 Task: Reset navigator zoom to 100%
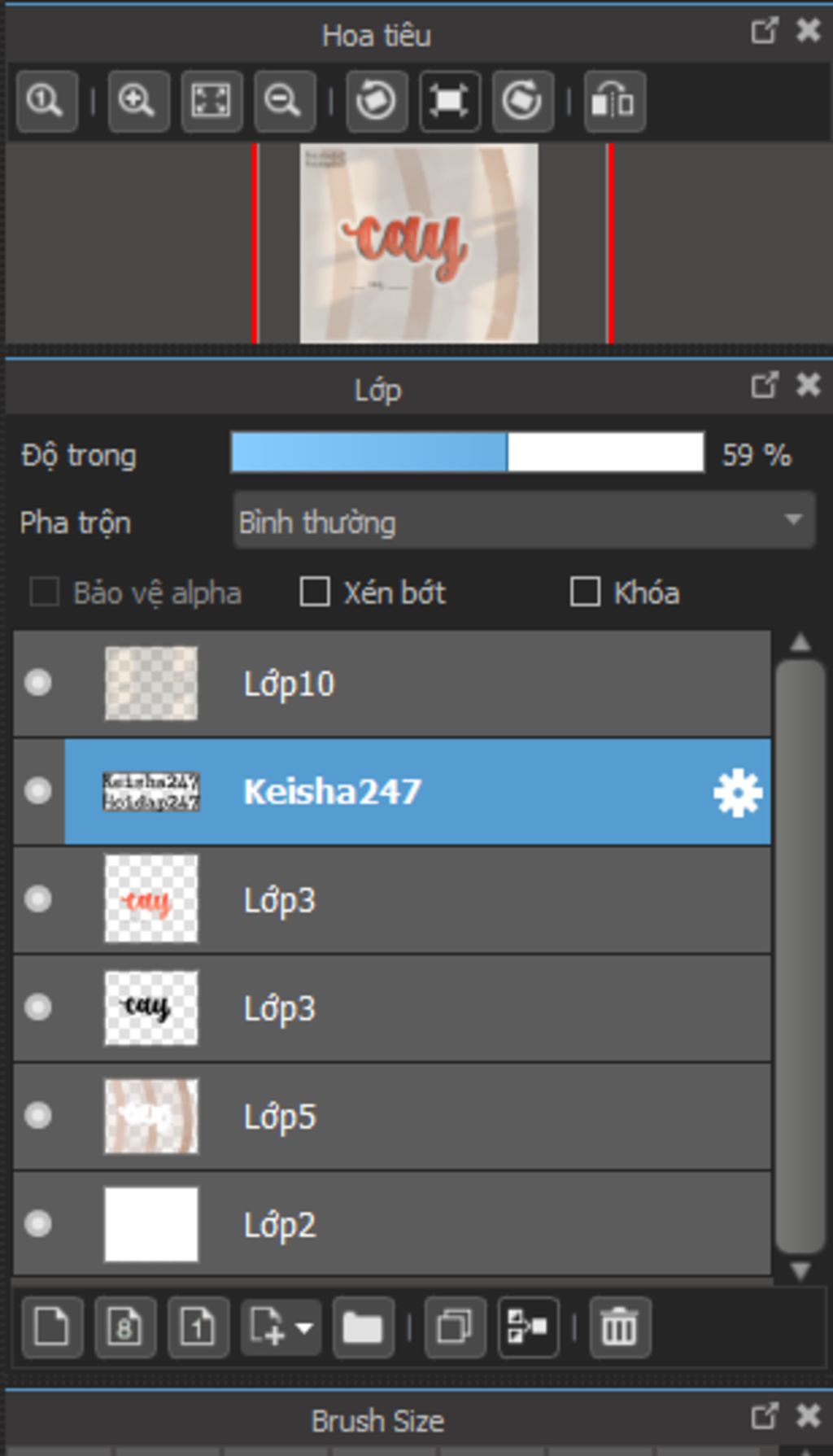click(x=46, y=101)
